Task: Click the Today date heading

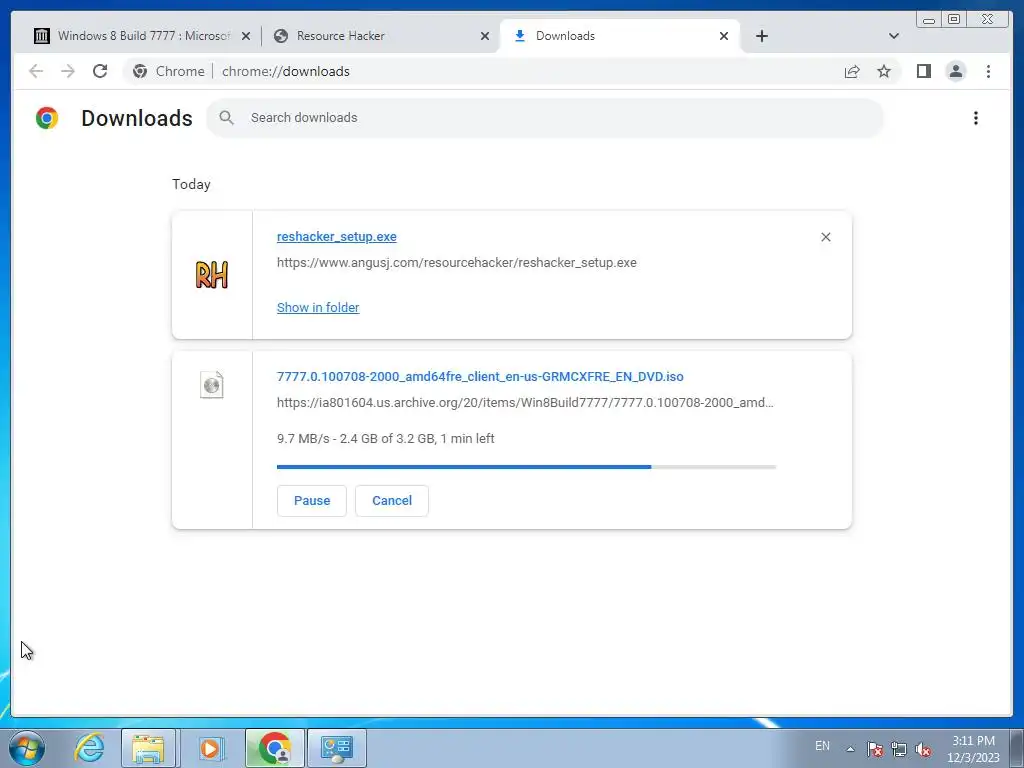Action: pyautogui.click(x=191, y=184)
